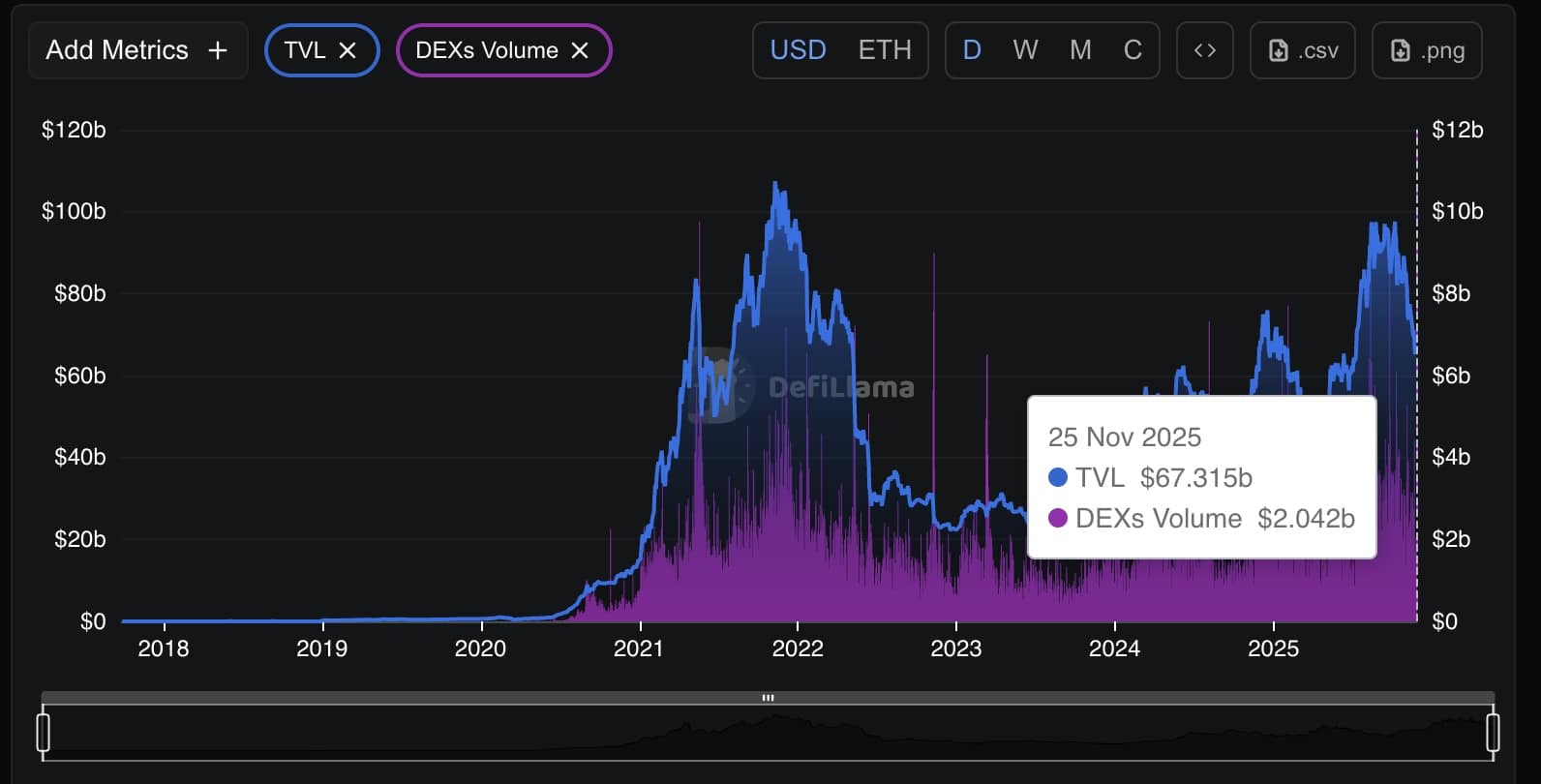The height and width of the screenshot is (784, 1541).
Task: Remove the DEXs Volume metric chip
Action: tap(580, 49)
